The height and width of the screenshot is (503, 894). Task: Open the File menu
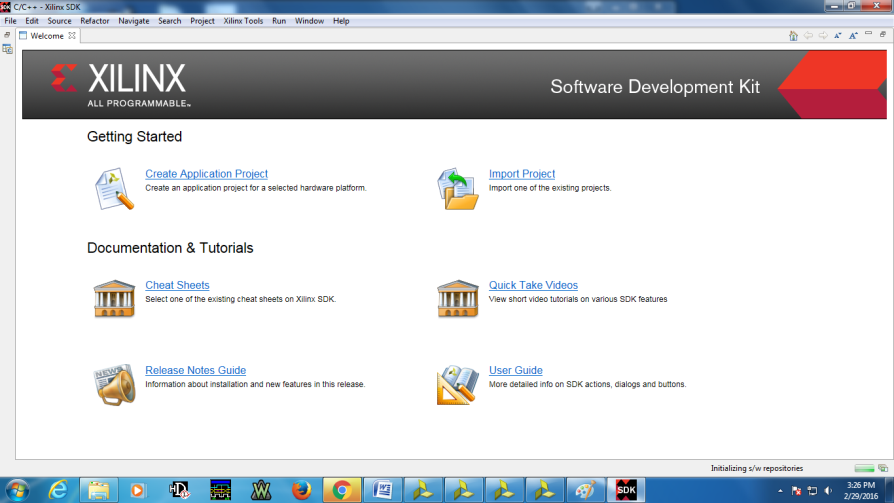pyautogui.click(x=10, y=21)
